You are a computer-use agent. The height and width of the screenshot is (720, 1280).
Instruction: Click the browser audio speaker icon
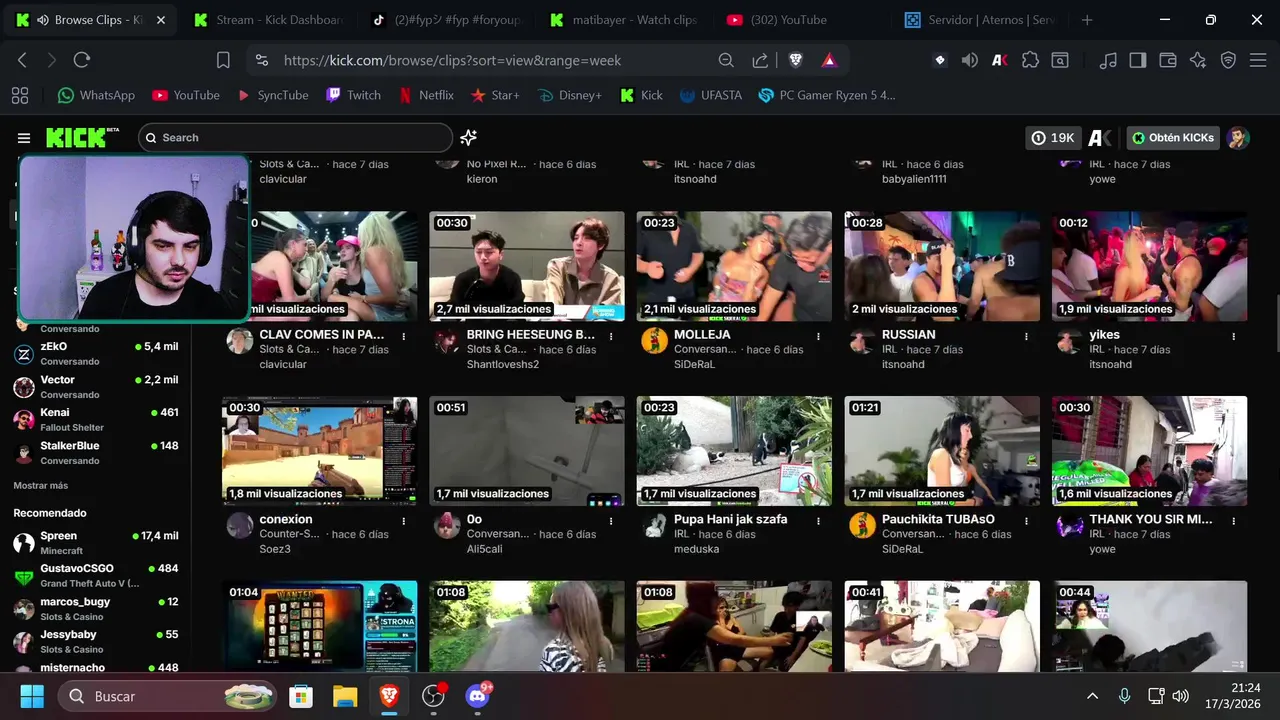(969, 60)
